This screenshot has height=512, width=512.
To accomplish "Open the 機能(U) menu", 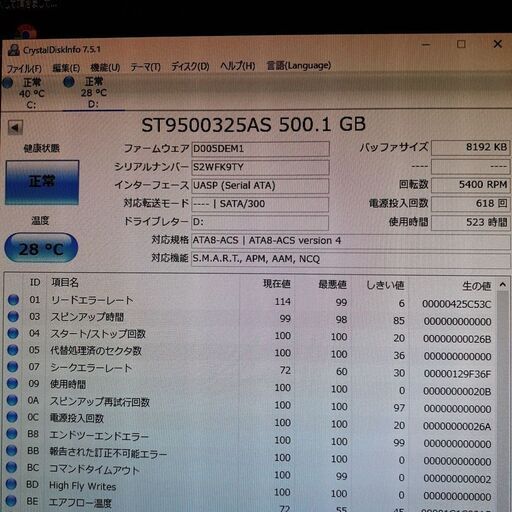I will pos(105,68).
